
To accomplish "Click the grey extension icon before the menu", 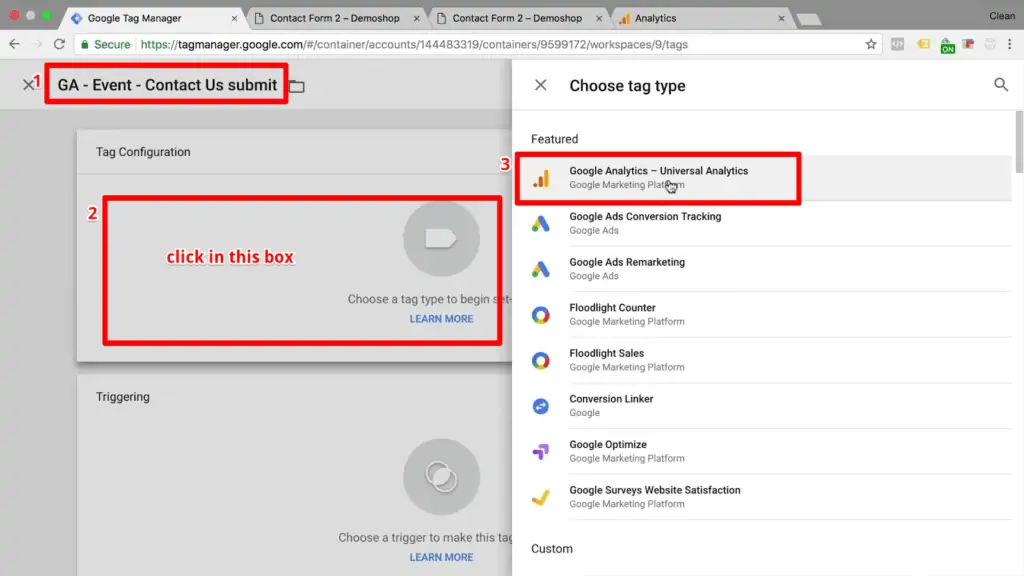I will pos(990,44).
